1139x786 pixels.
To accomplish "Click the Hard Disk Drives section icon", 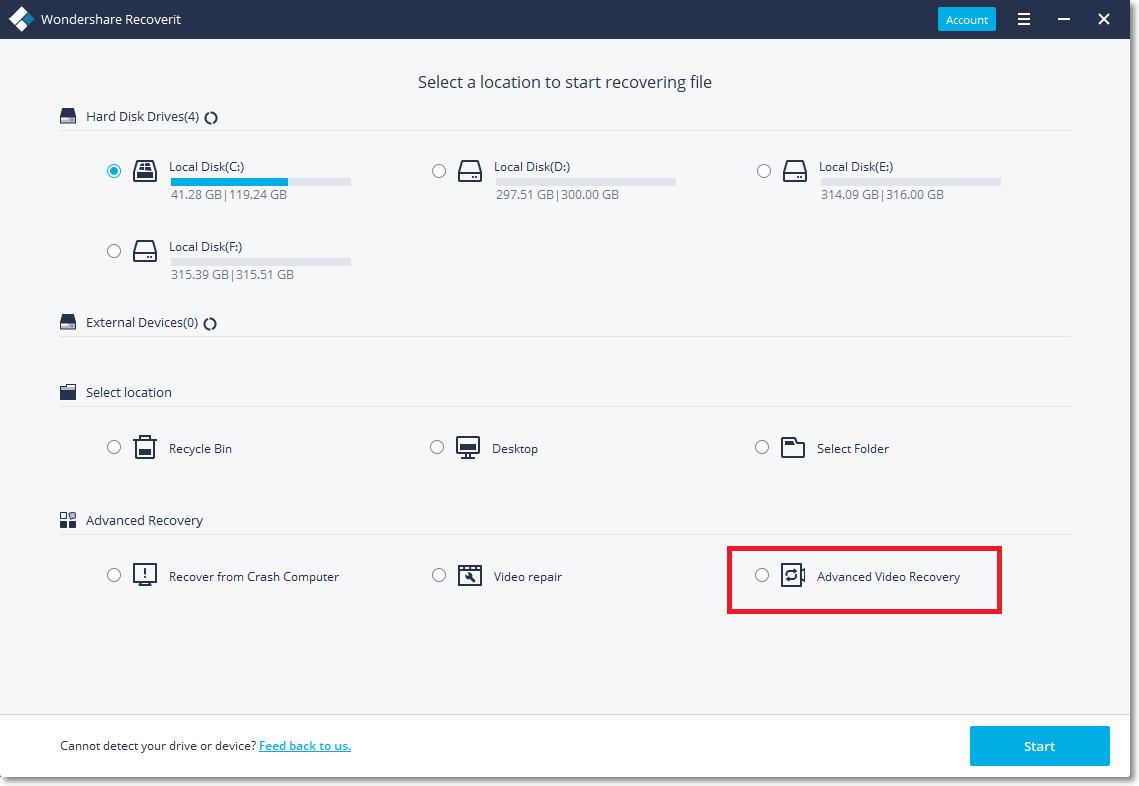I will (68, 116).
